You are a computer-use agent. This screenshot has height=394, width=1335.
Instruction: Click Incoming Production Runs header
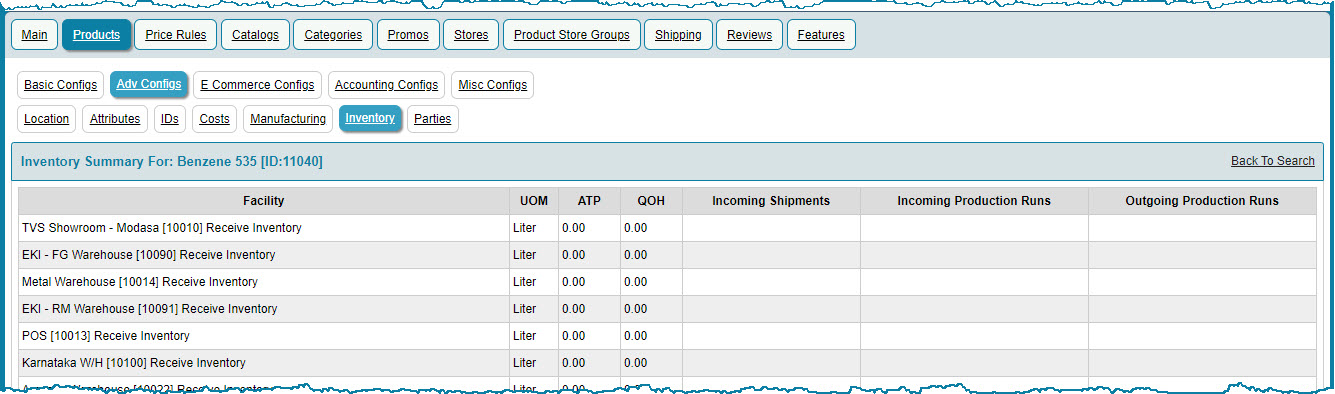[974, 201]
